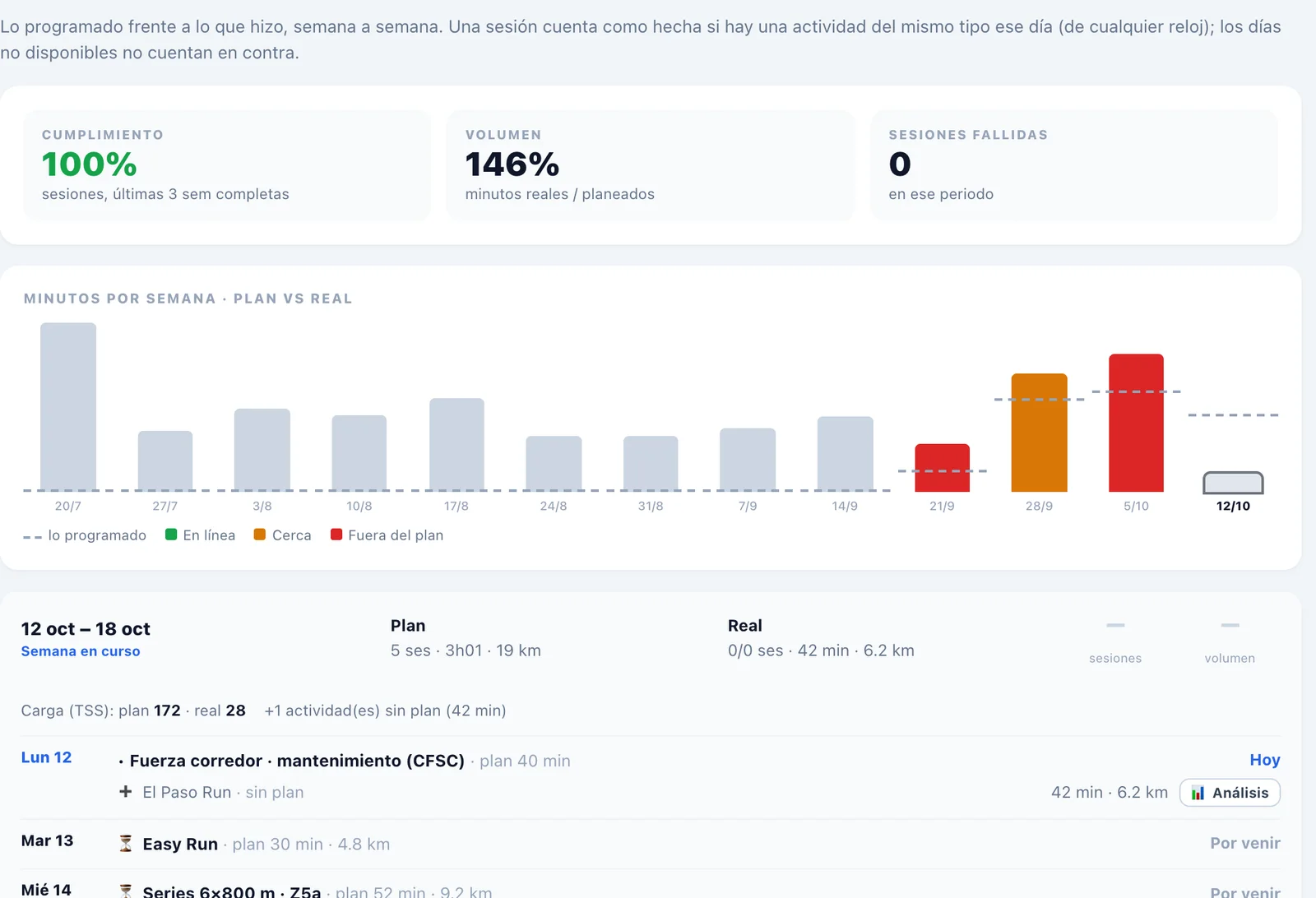The image size is (1316, 898).
Task: Click the Real summary 0/0 ses · 42 min
Action: [x=821, y=650]
